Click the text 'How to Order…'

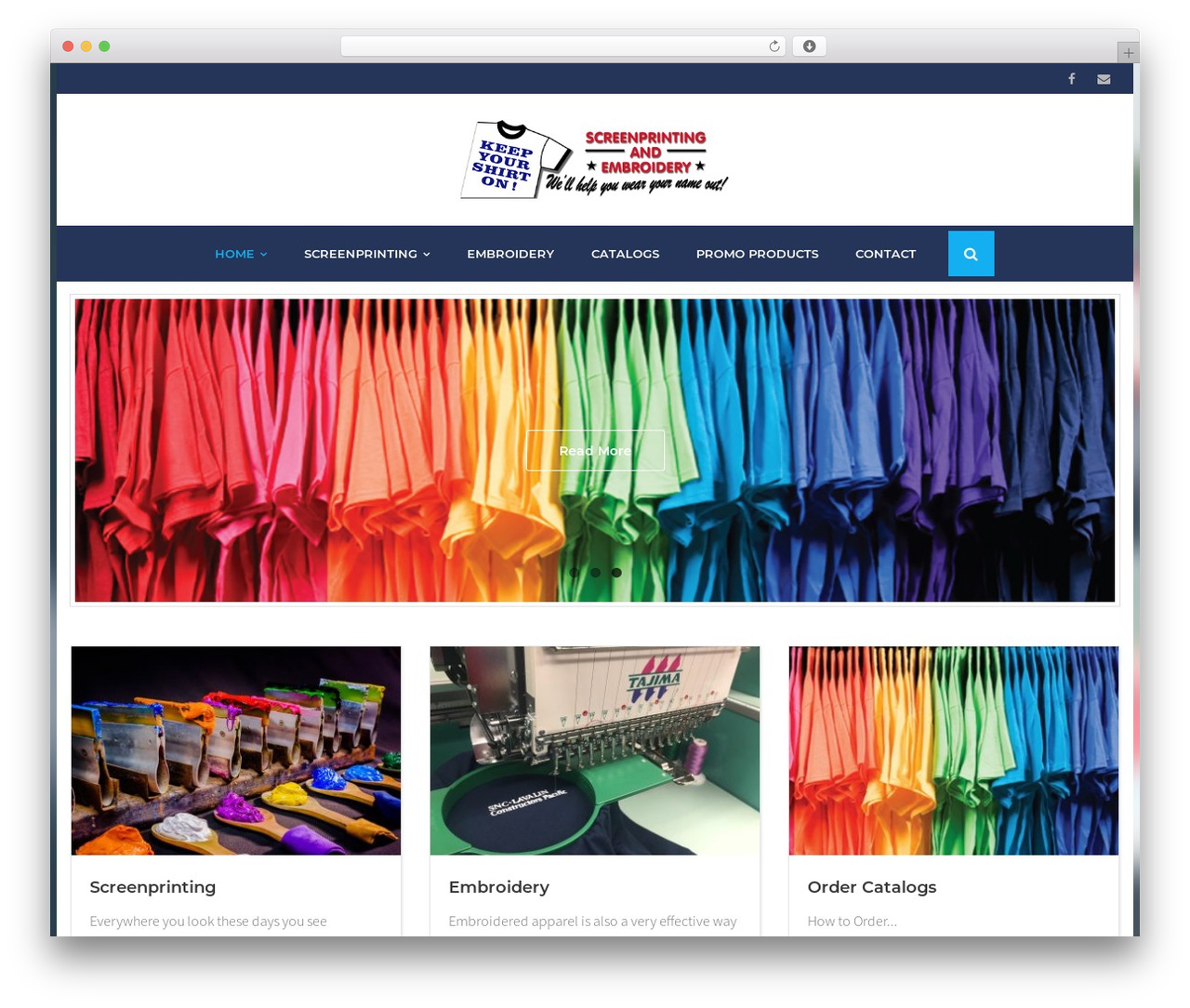(853, 922)
